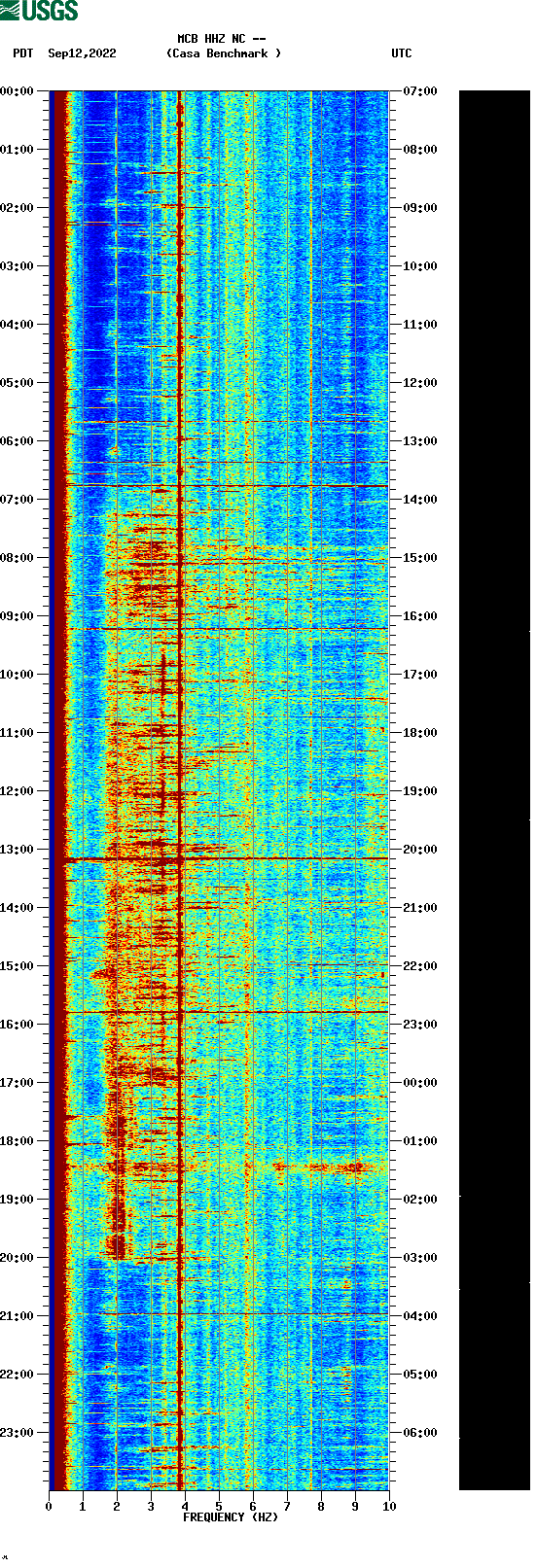Click the 00:00 UTC time label
The height and width of the screenshot is (1568, 537).
click(x=420, y=1083)
